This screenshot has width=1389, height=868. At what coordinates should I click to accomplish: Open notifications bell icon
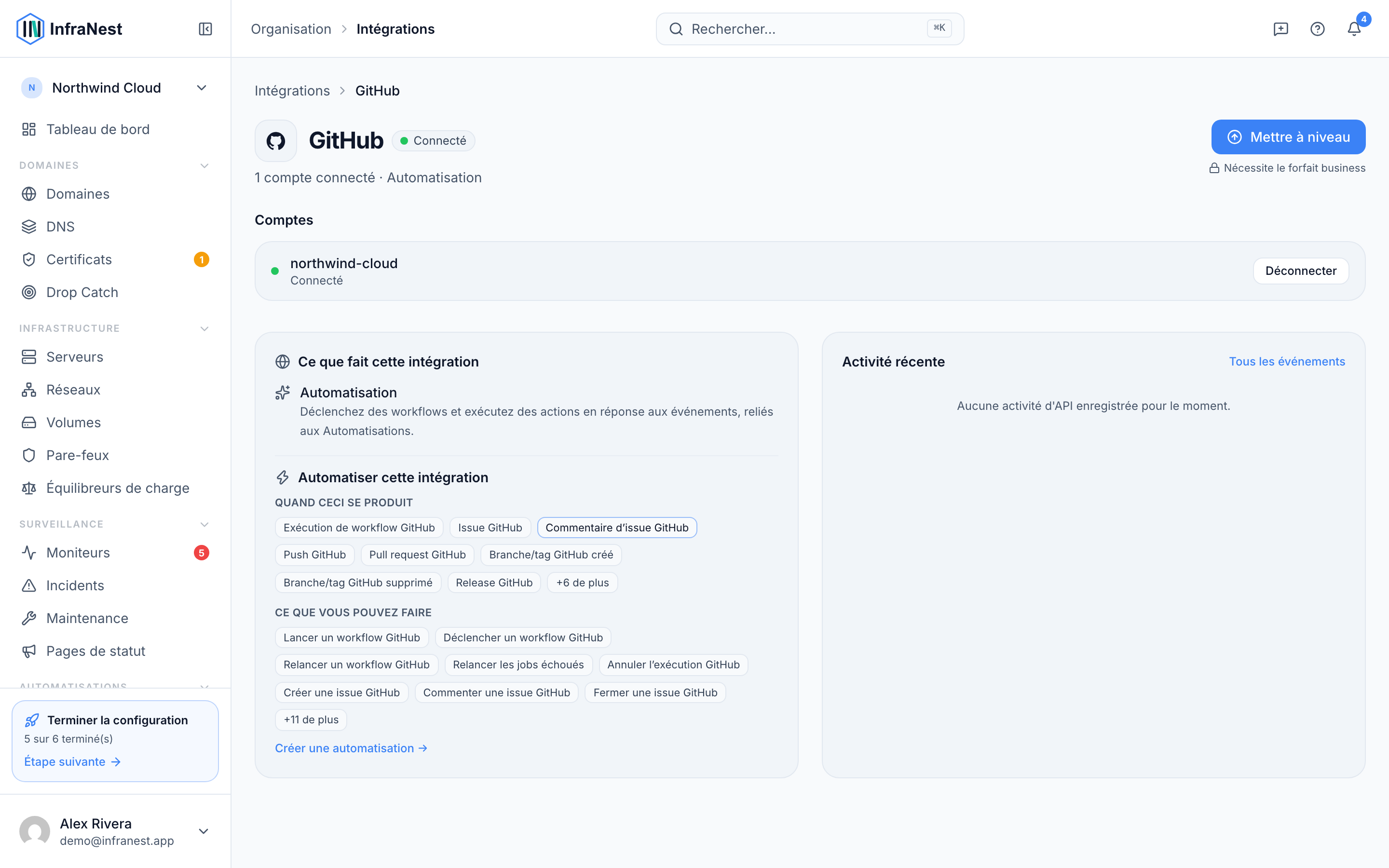point(1354,29)
